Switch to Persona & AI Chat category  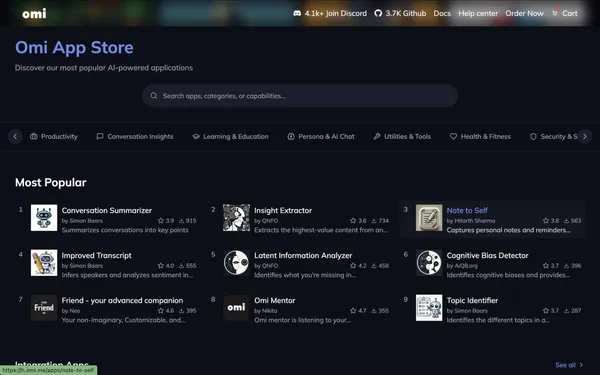321,137
